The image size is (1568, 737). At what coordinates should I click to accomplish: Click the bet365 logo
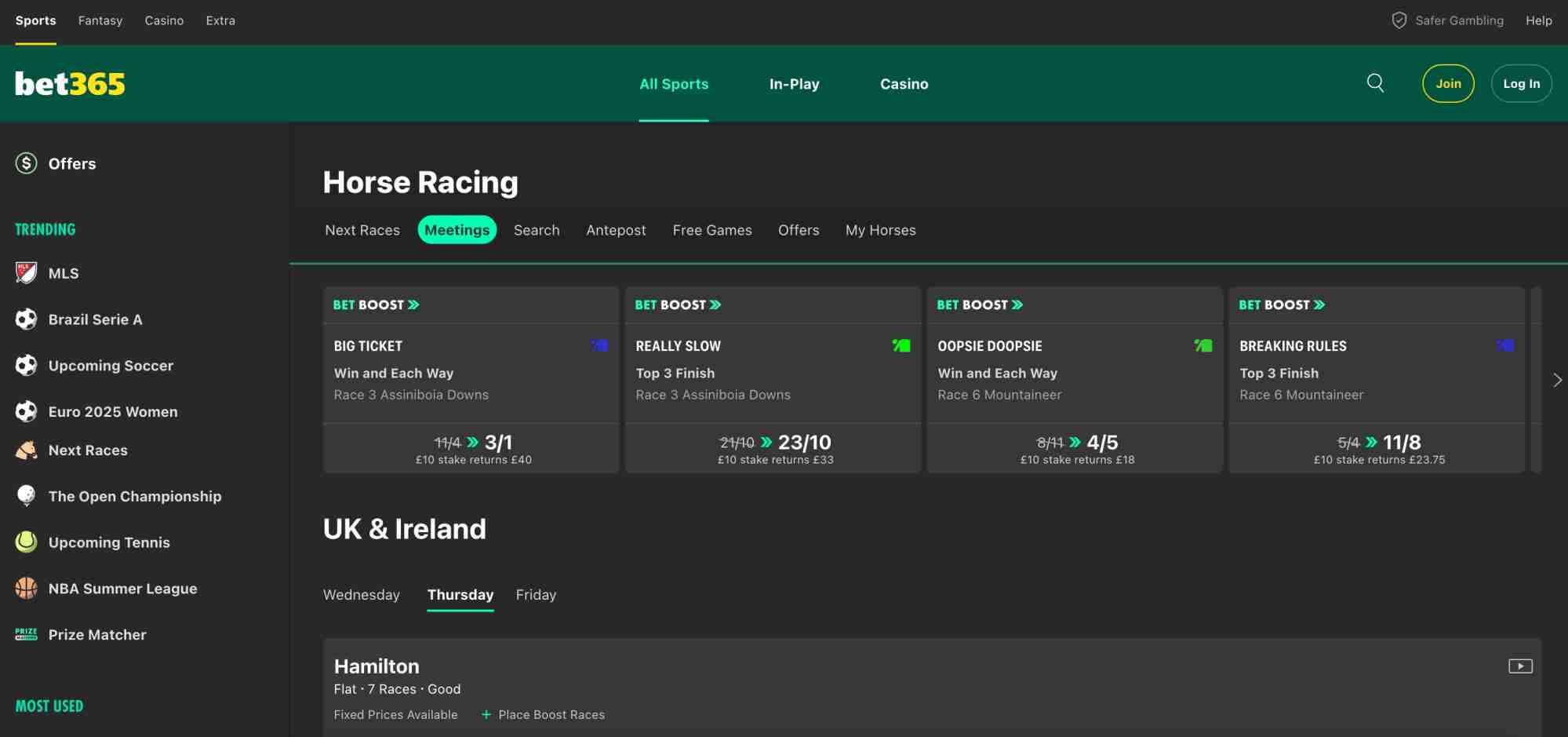[x=70, y=83]
